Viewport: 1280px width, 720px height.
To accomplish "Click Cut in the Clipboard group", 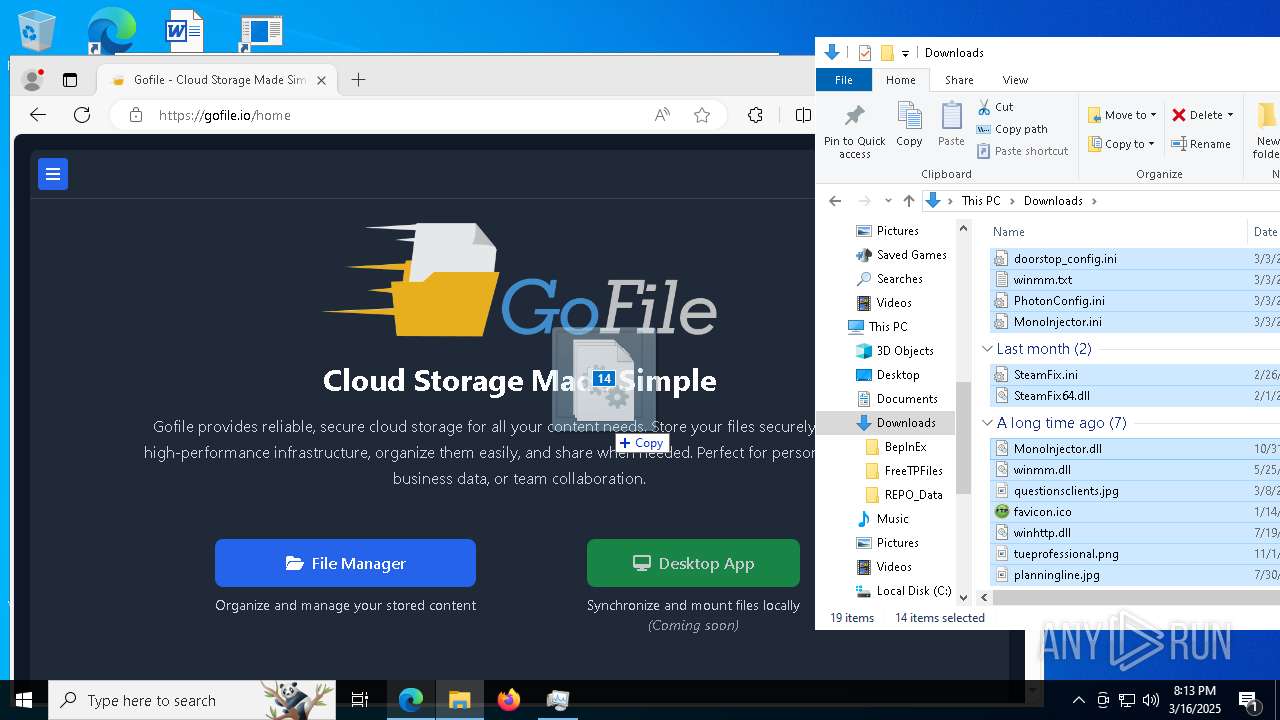I will tap(995, 107).
